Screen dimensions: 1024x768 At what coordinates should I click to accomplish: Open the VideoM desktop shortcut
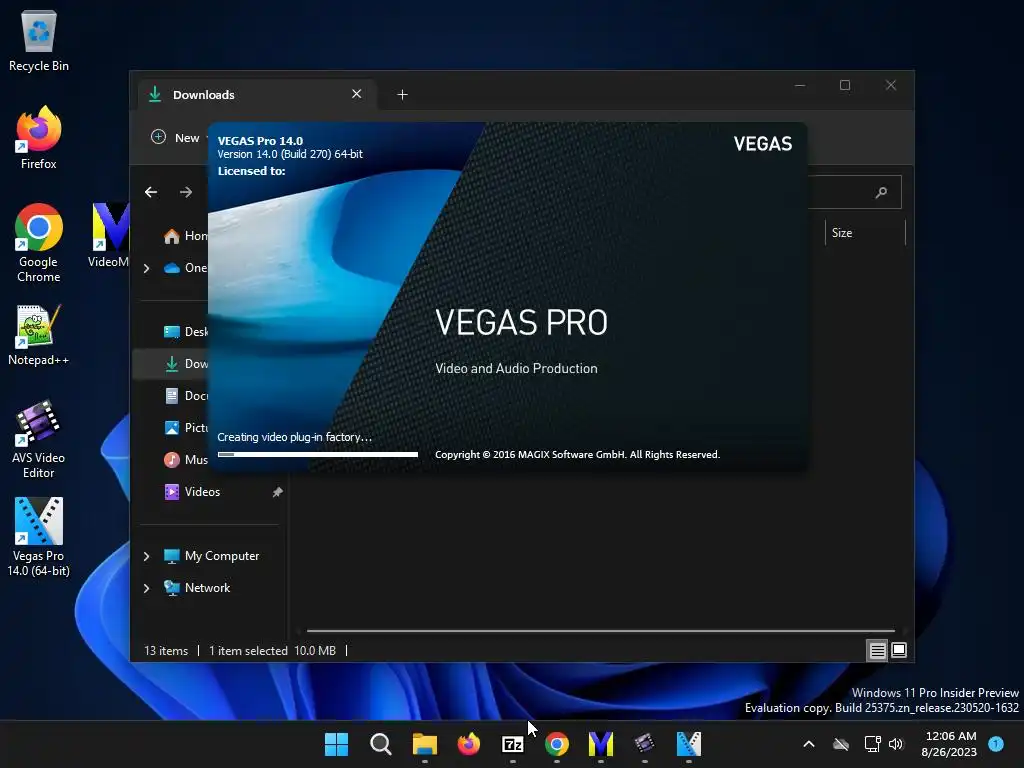(109, 235)
